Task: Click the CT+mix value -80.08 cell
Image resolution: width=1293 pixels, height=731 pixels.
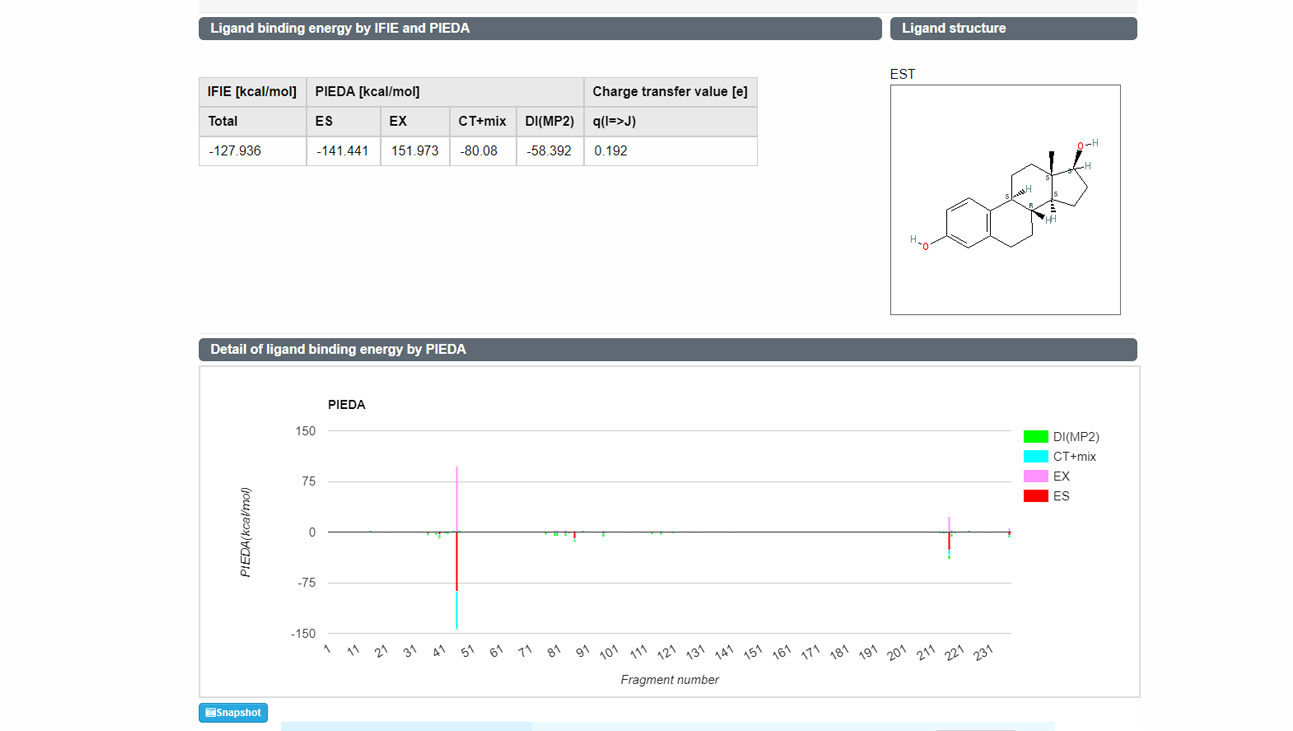Action: (x=483, y=151)
